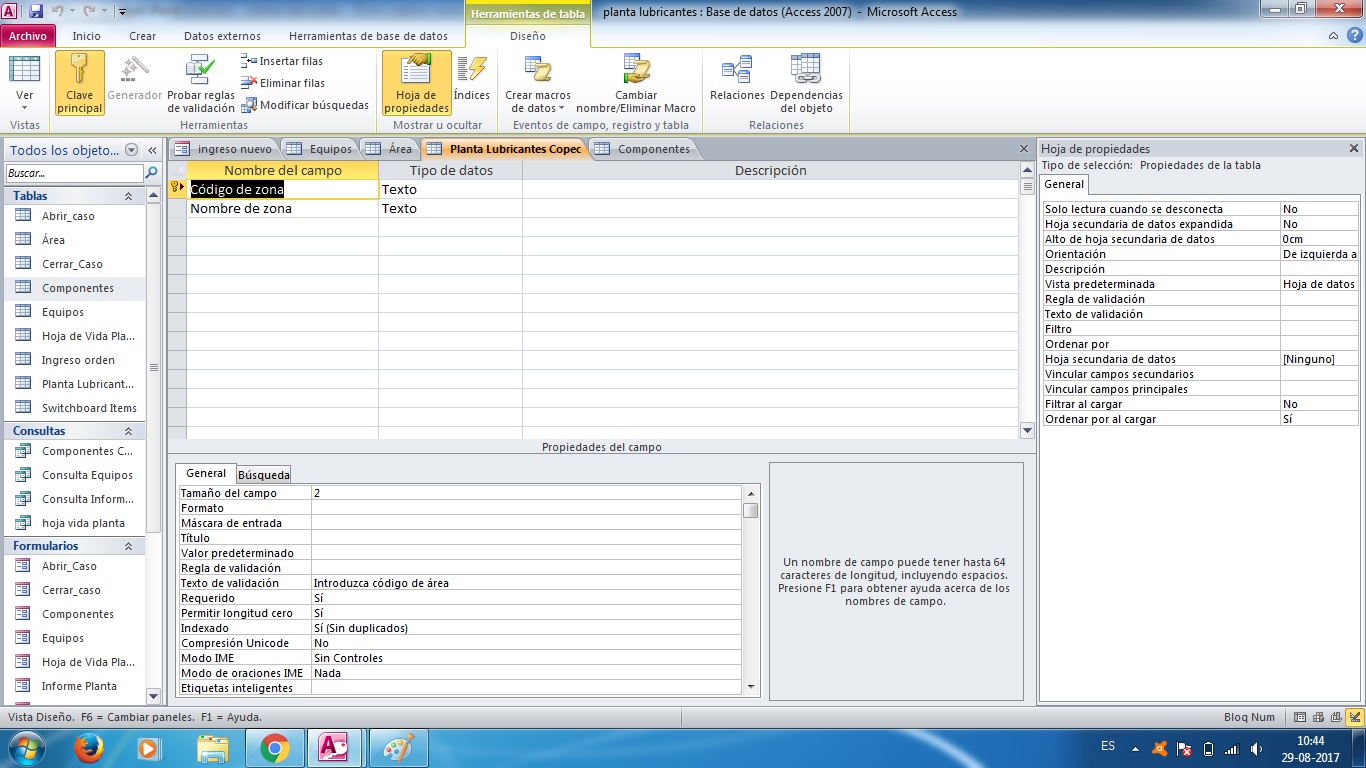Click the Filtrar al cargar value

pyautogui.click(x=1319, y=404)
